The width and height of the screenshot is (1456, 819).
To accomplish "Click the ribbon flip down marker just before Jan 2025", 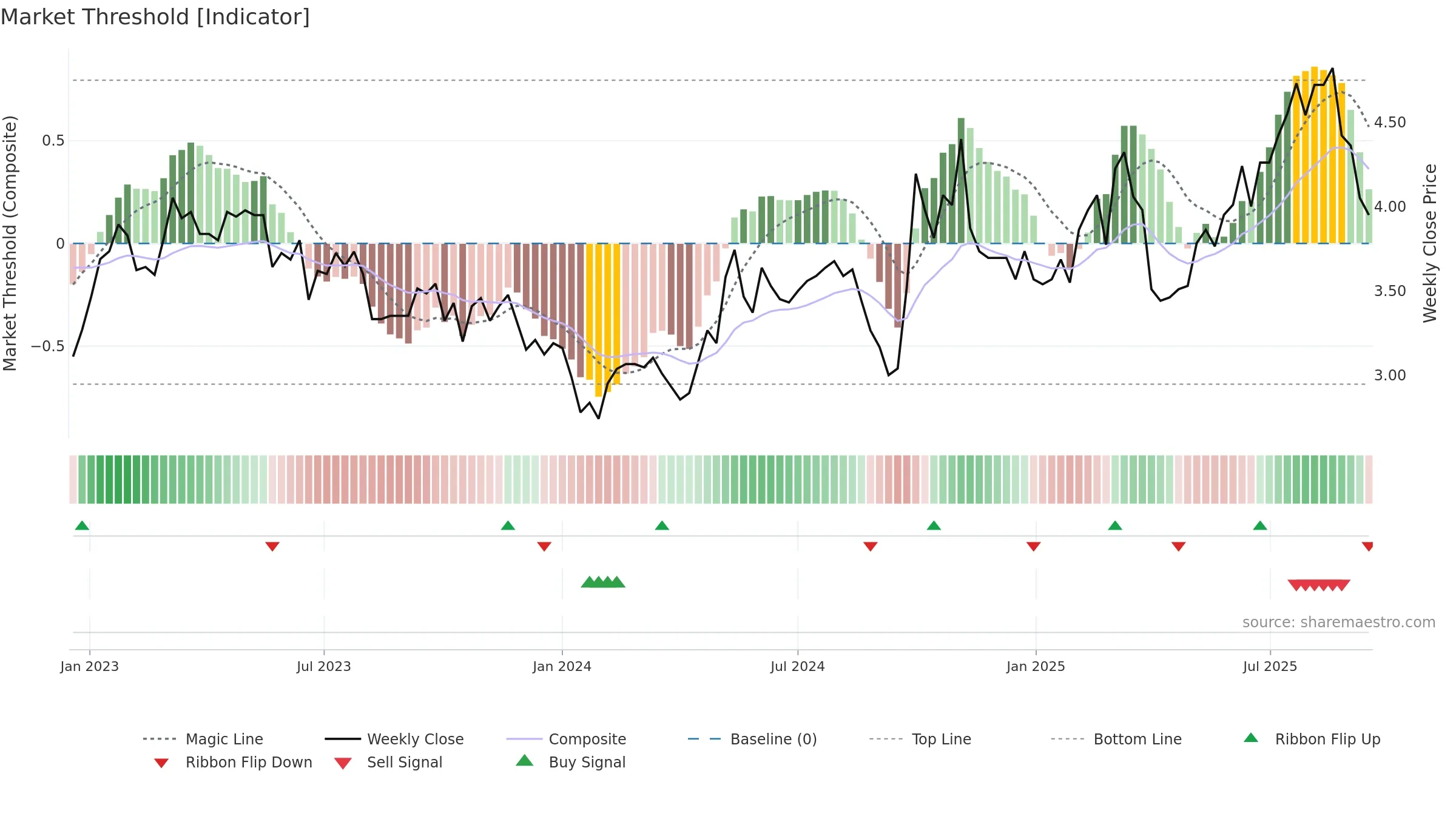I will click(x=1034, y=547).
